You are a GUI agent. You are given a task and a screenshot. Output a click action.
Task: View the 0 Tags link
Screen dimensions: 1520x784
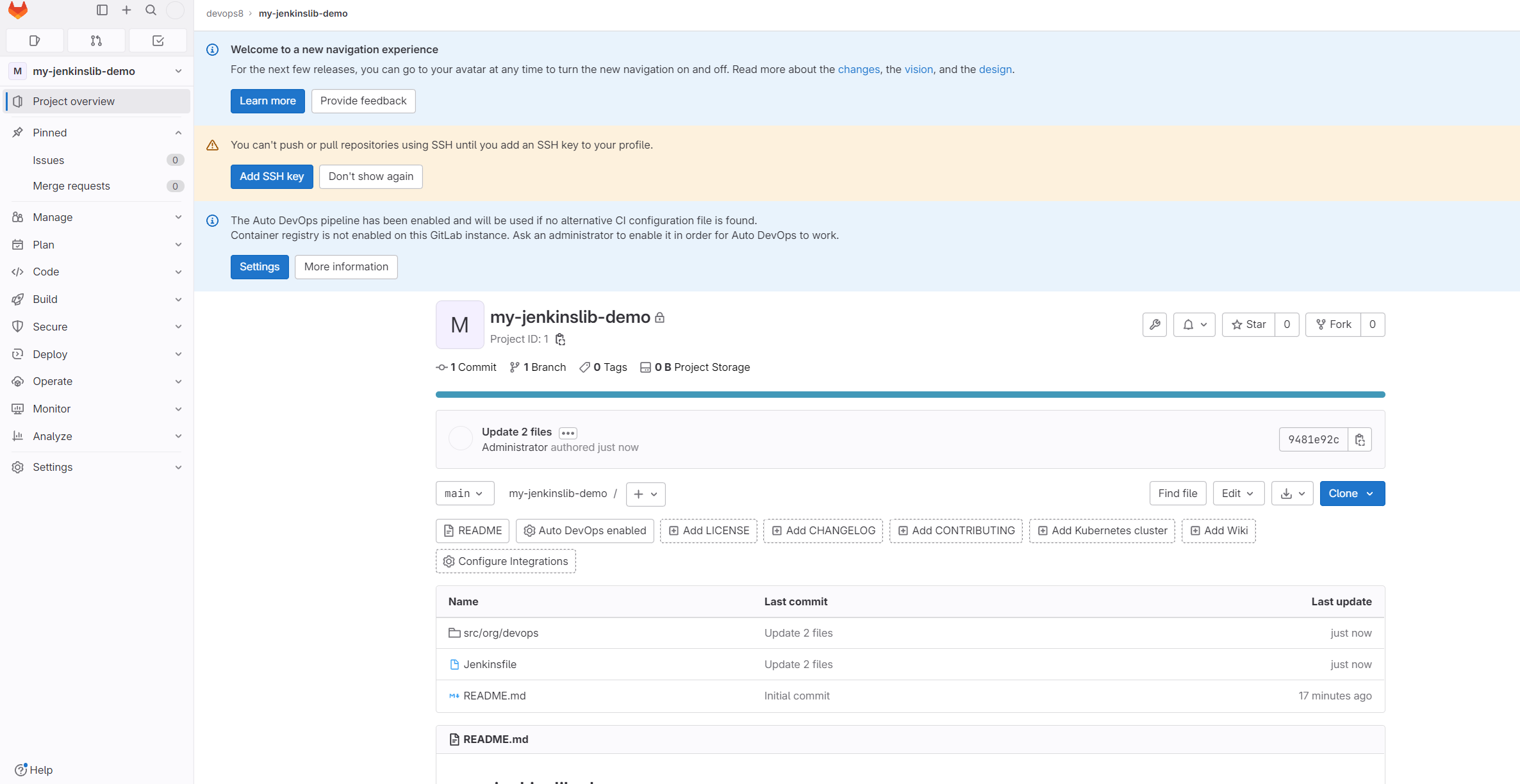coord(603,367)
